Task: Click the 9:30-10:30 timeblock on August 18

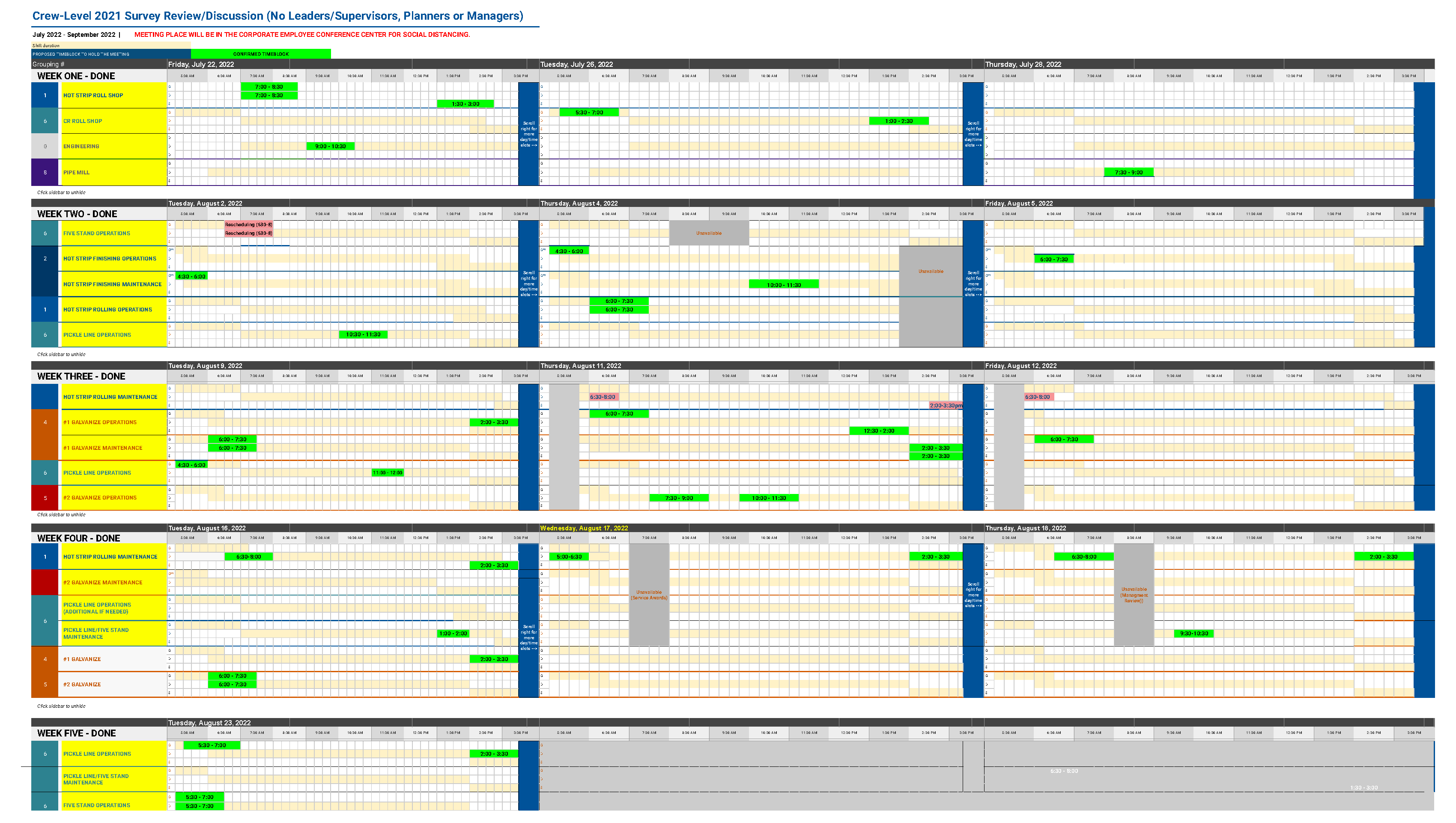Action: 1194,634
